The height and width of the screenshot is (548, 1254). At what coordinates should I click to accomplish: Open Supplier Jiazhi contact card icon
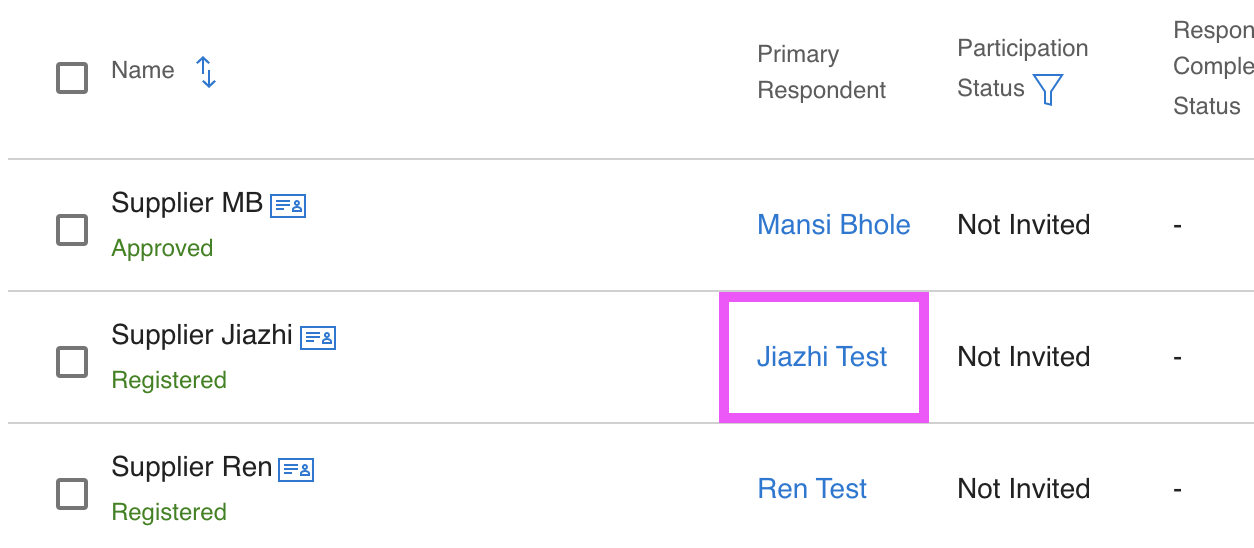pos(318,338)
